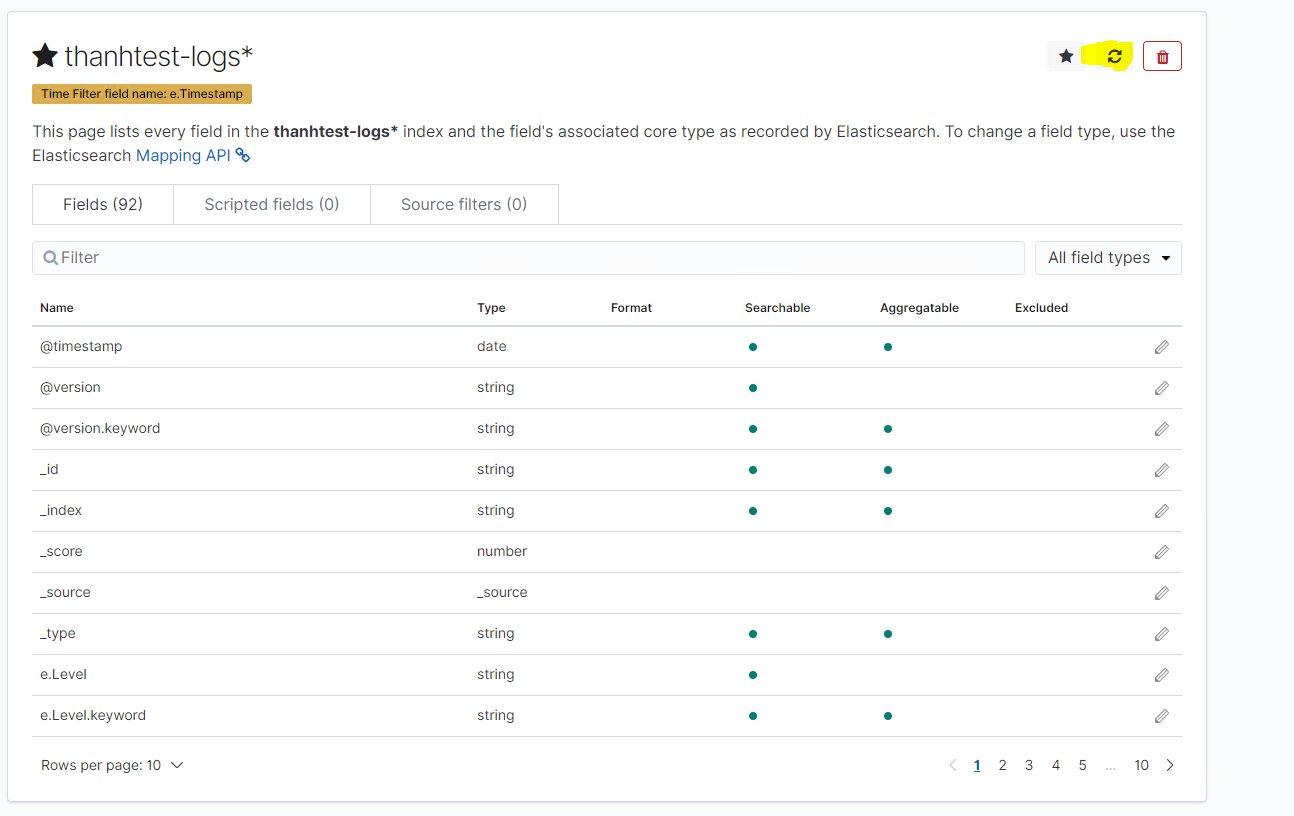Expand the Rows per page selector
1294x816 pixels.
point(113,764)
